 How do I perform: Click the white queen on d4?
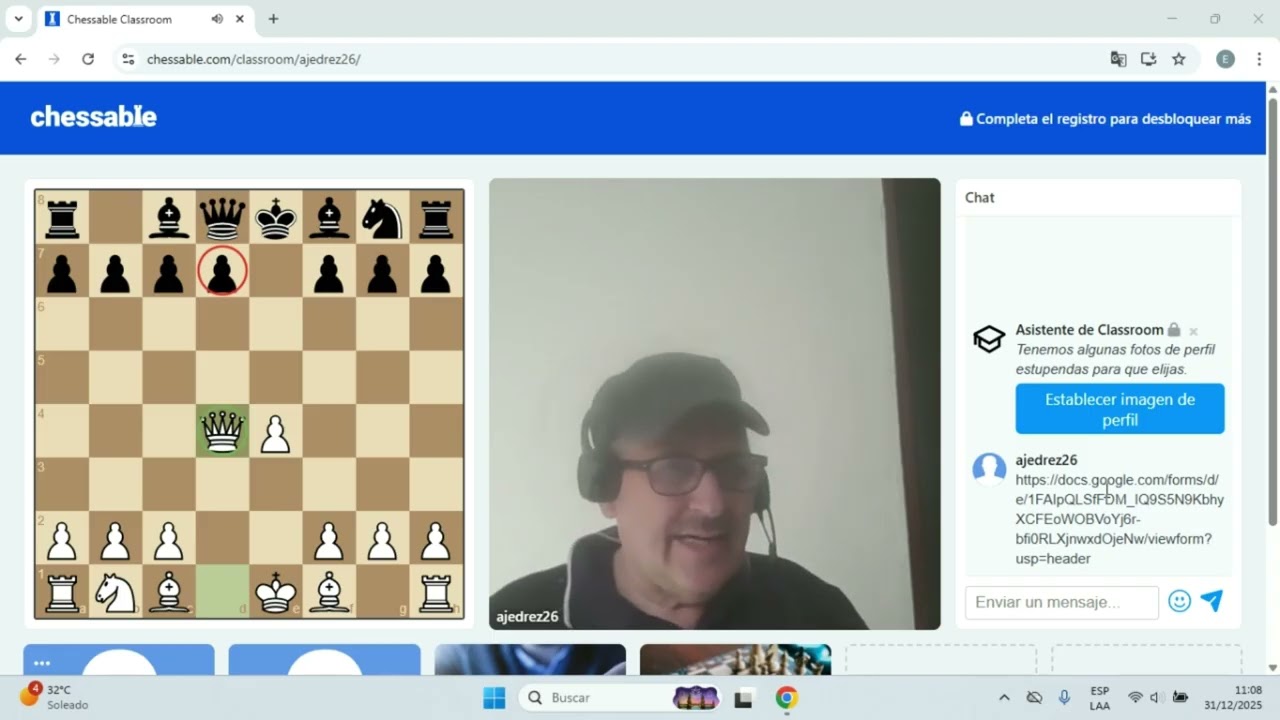pyautogui.click(x=222, y=431)
